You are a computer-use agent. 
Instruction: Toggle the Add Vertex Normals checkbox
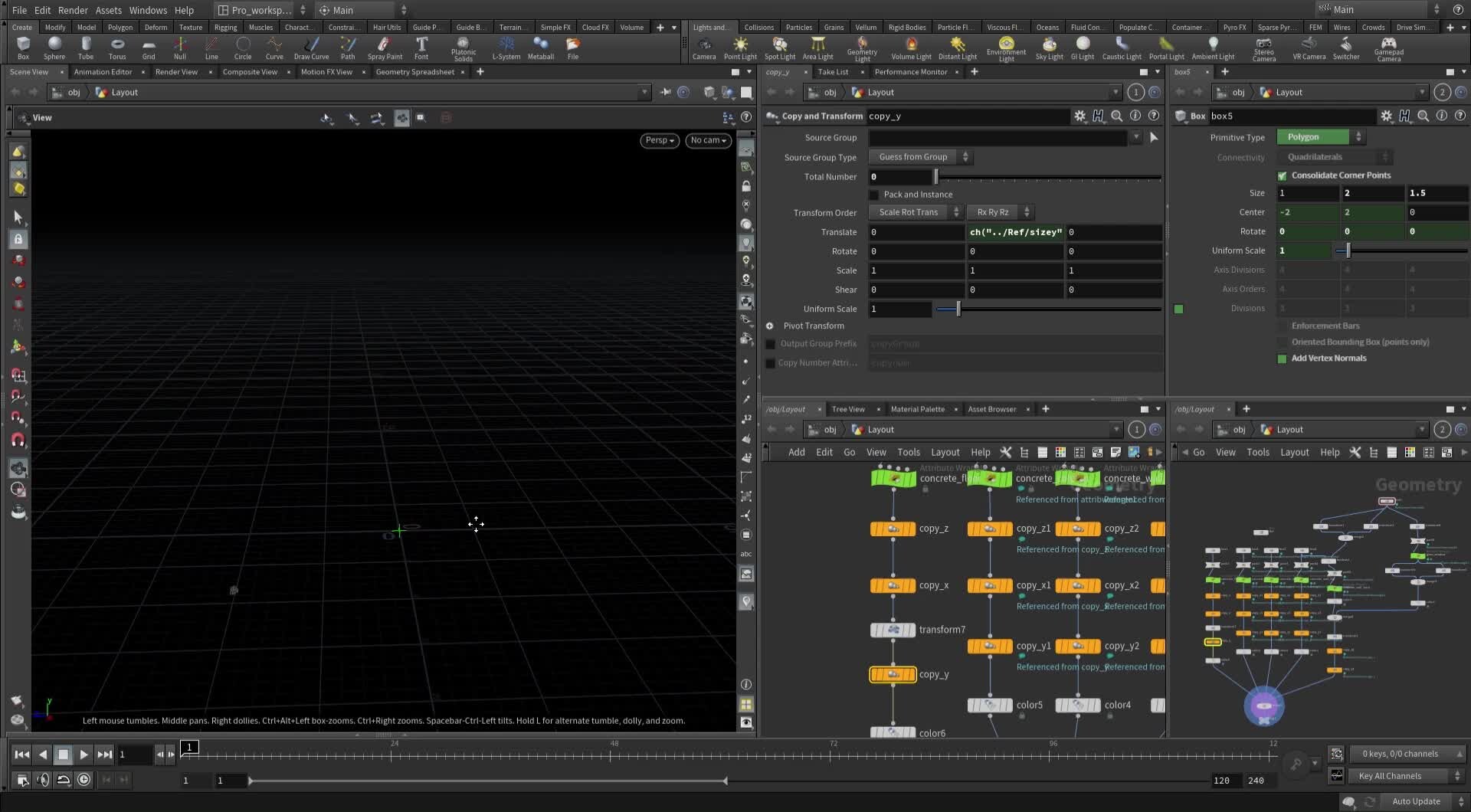pos(1282,358)
